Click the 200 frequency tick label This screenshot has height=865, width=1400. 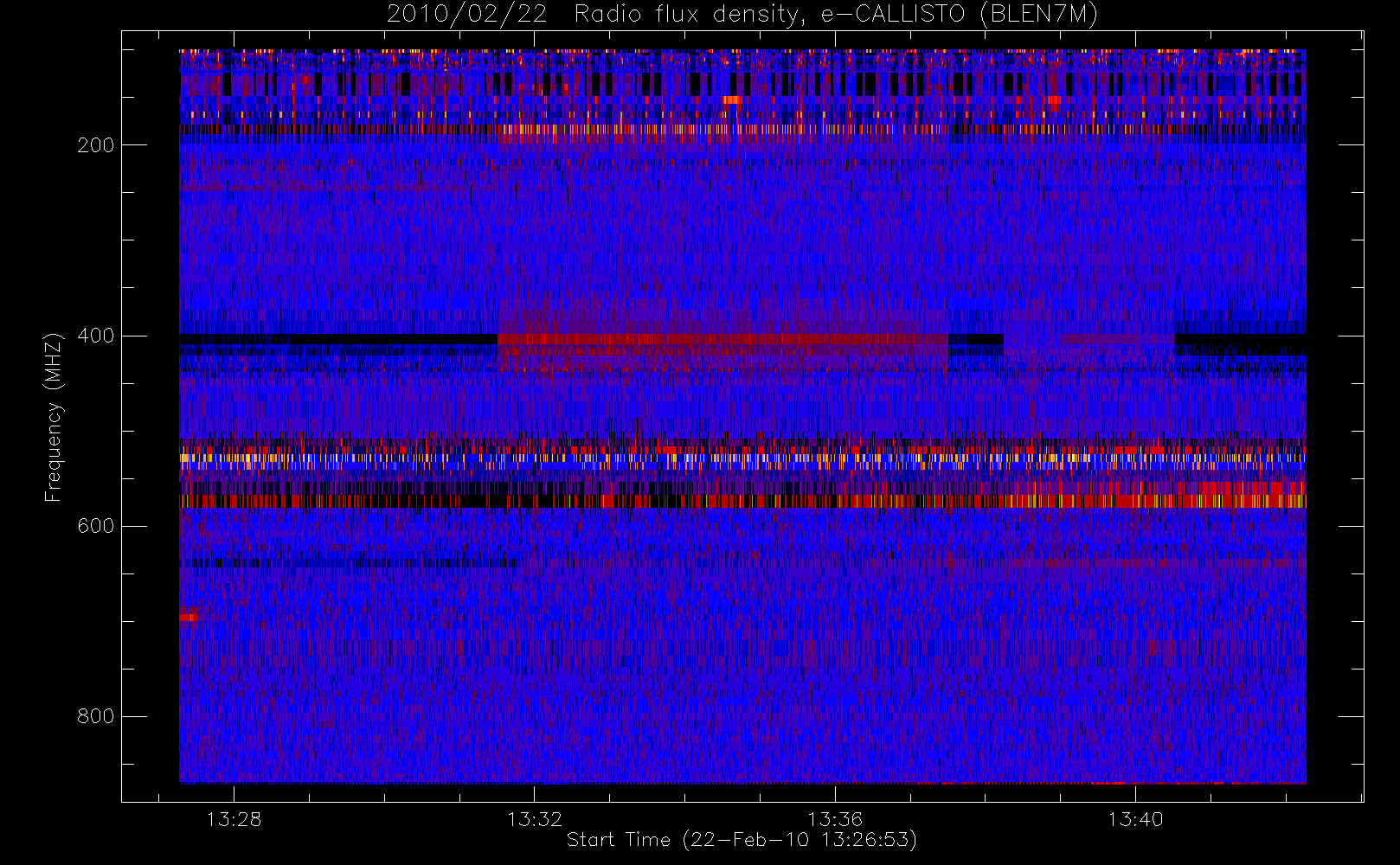[x=96, y=145]
